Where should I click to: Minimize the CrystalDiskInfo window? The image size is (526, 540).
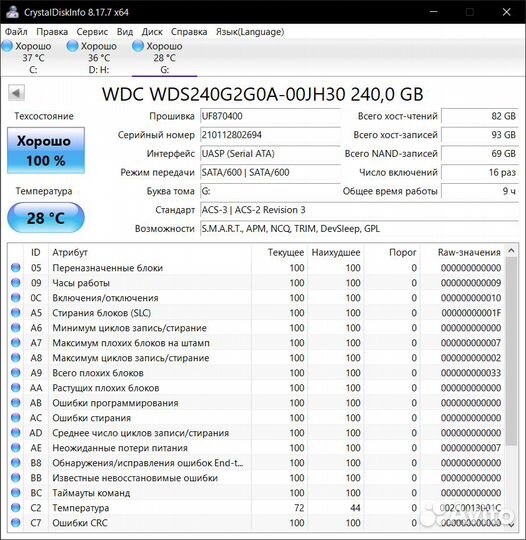coord(434,12)
